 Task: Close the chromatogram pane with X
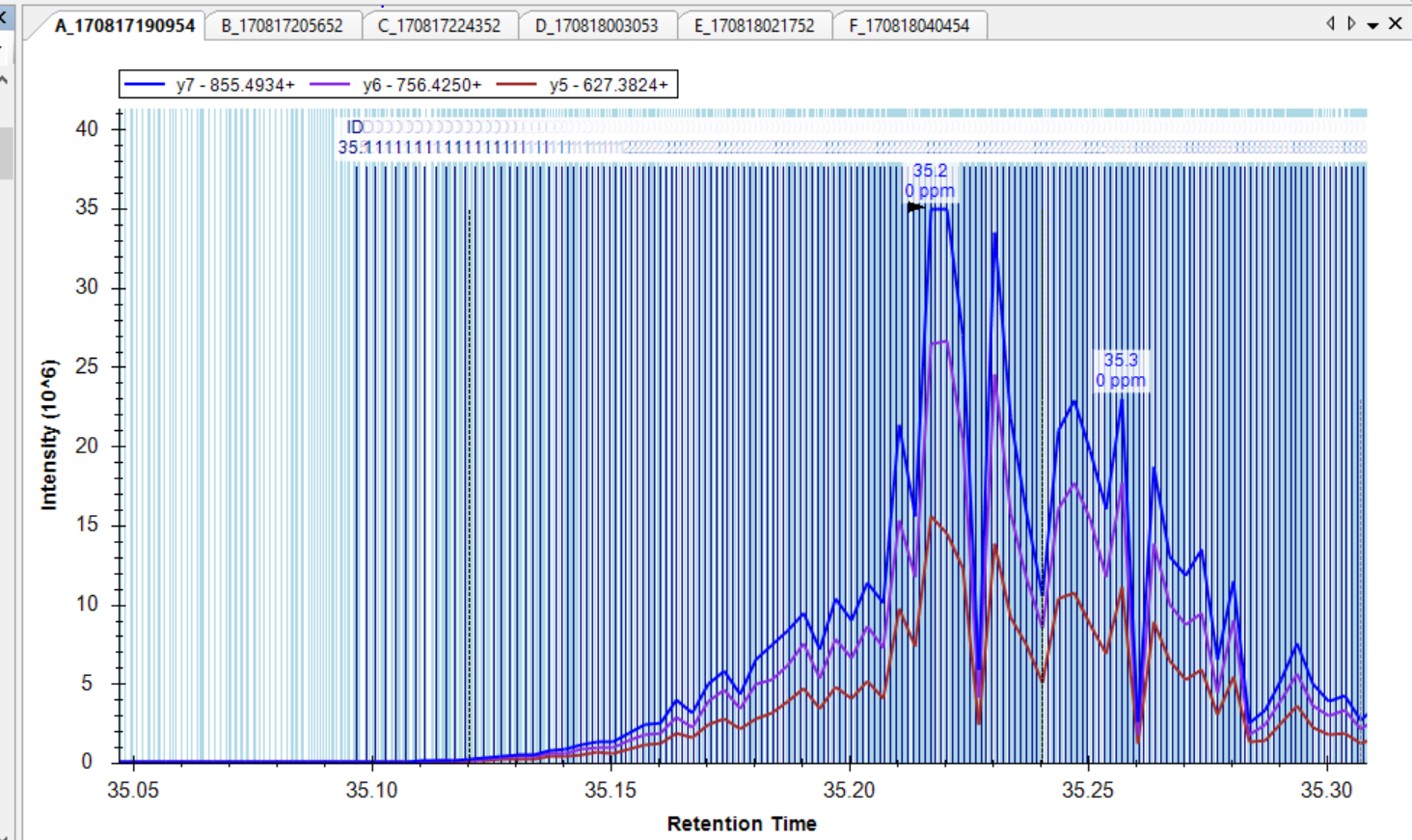coord(1395,24)
